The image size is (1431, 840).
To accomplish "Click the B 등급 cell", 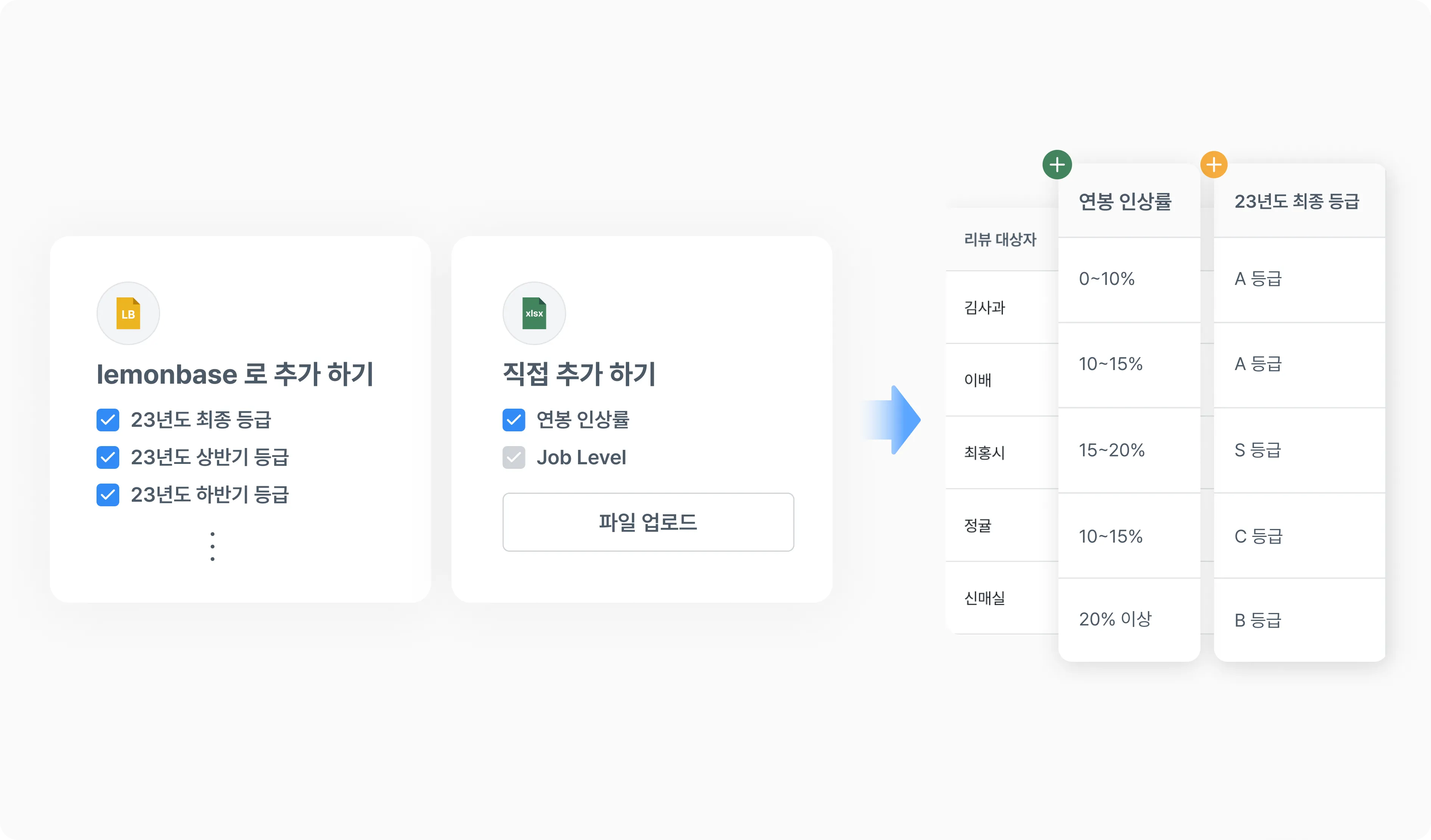I will click(1299, 621).
